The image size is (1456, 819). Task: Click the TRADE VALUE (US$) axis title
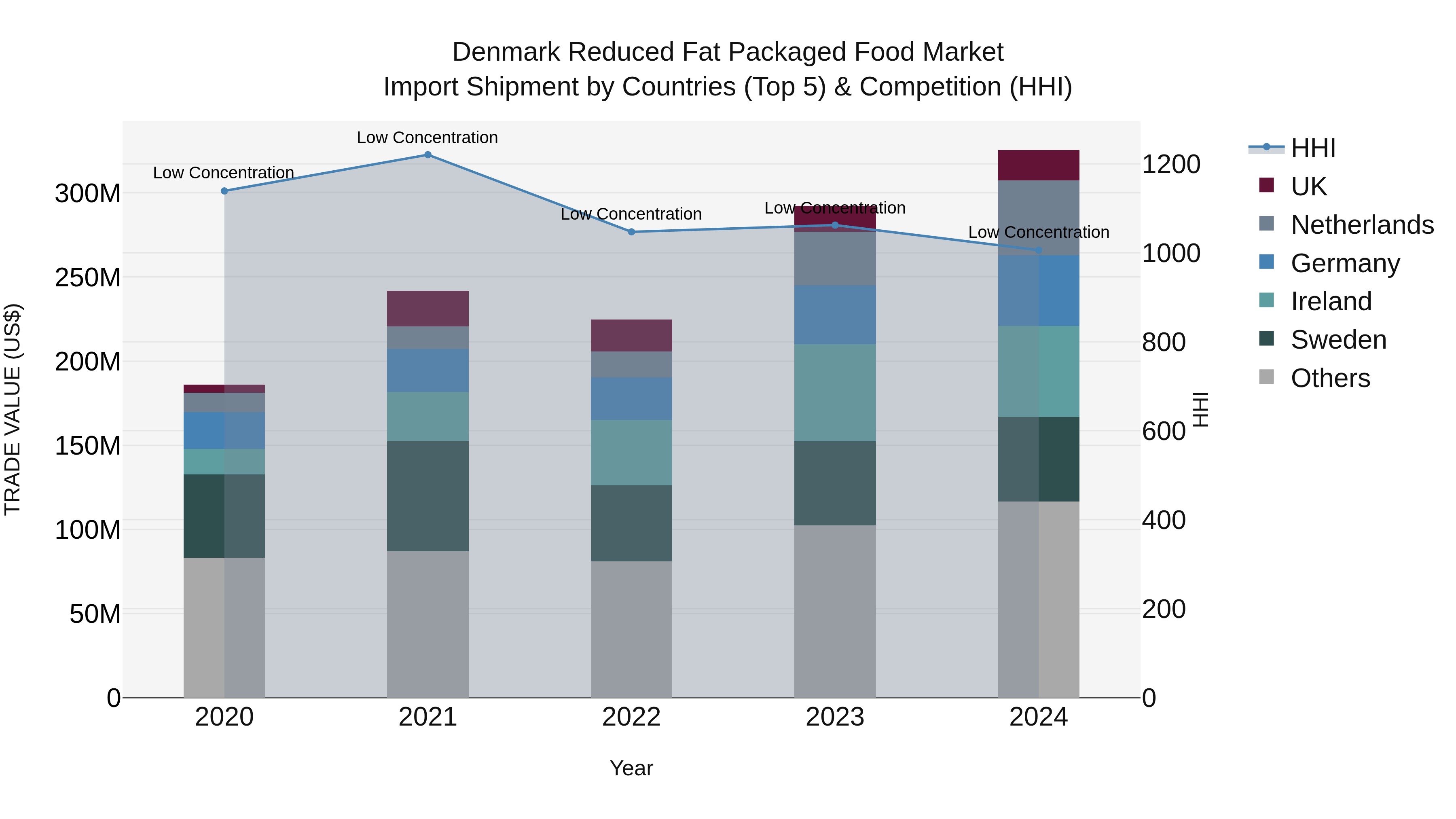[x=13, y=409]
